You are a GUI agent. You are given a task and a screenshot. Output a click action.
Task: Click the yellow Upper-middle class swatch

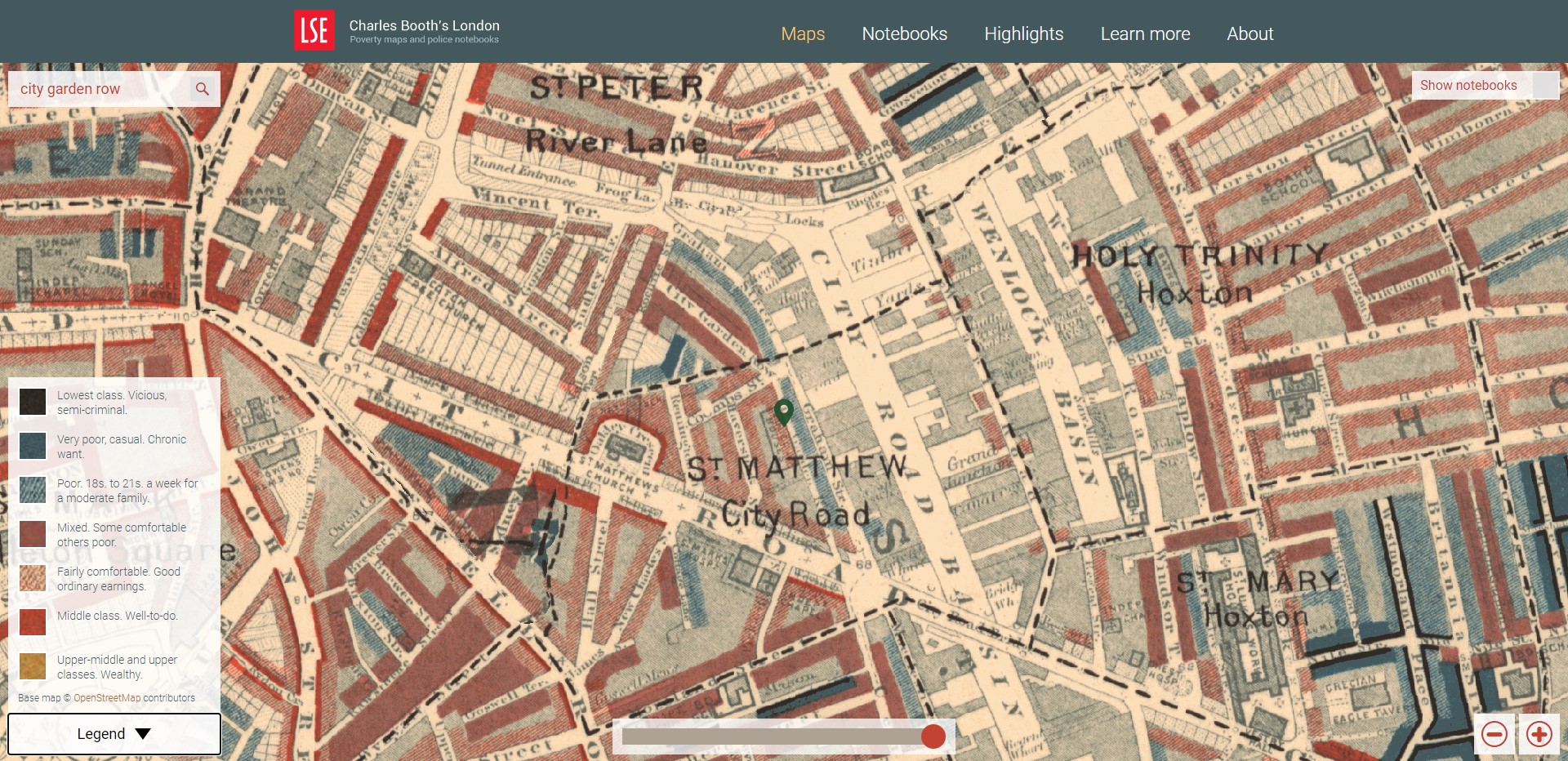click(33, 666)
